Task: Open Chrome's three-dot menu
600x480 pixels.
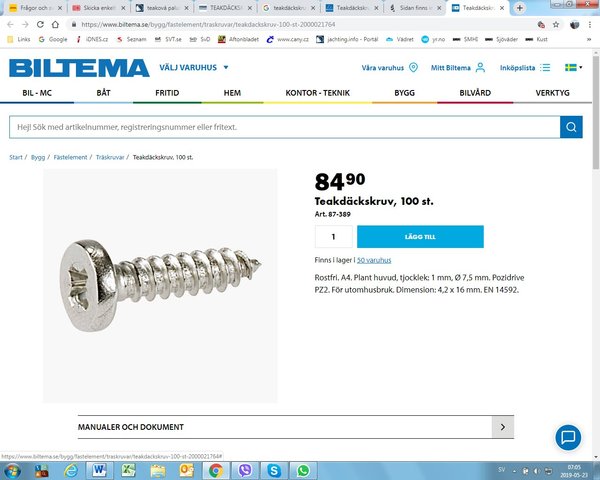Action: pyautogui.click(x=589, y=24)
